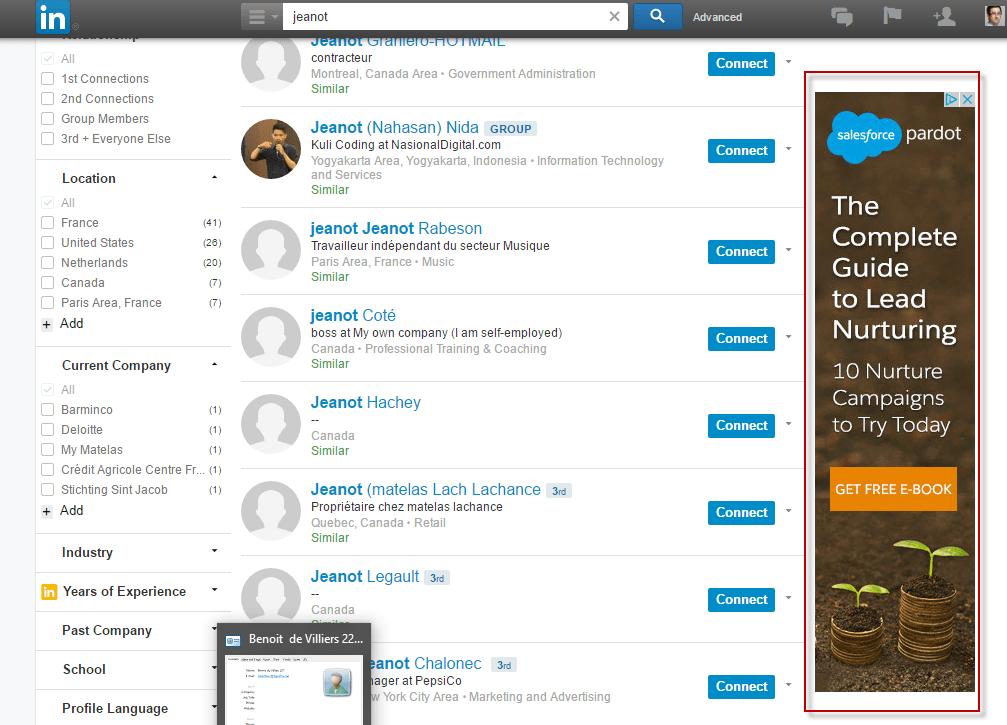Open Advanced search link
This screenshot has height=725, width=1007.
point(717,17)
